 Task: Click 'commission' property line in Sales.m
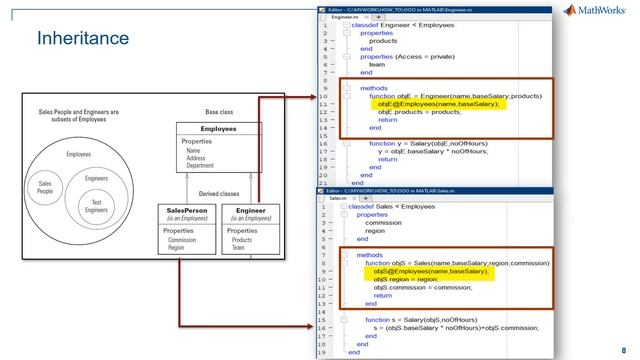(383, 223)
